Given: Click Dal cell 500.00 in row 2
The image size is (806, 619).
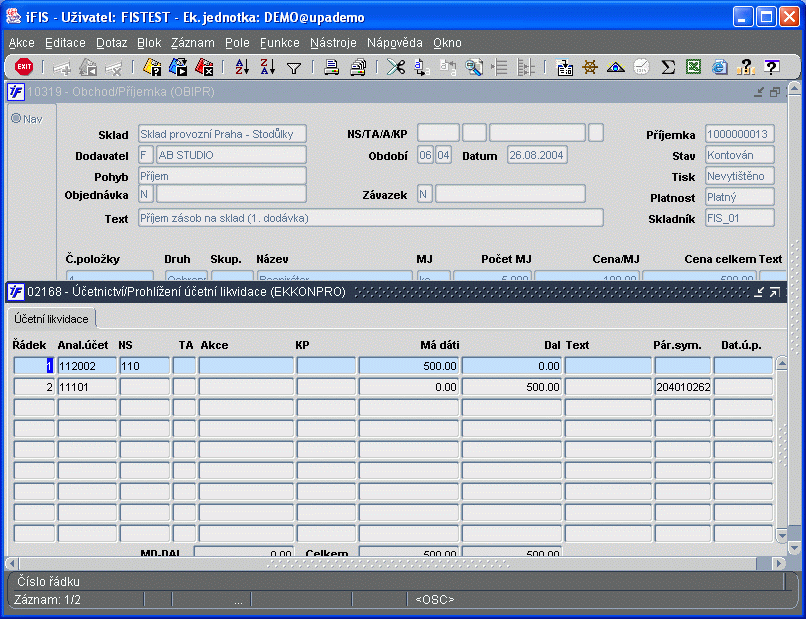Looking at the screenshot, I should (511, 387).
